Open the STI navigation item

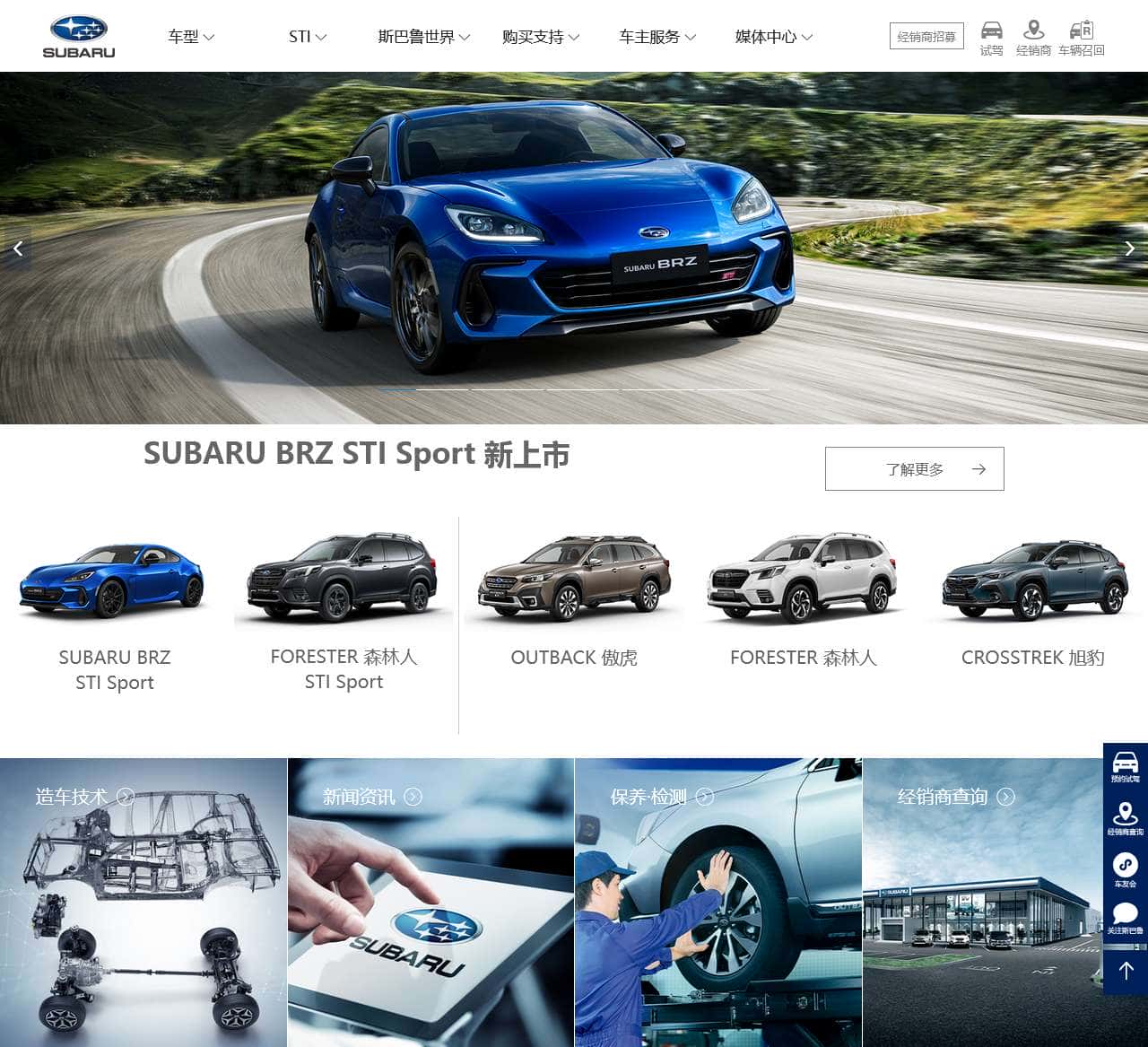[x=300, y=37]
